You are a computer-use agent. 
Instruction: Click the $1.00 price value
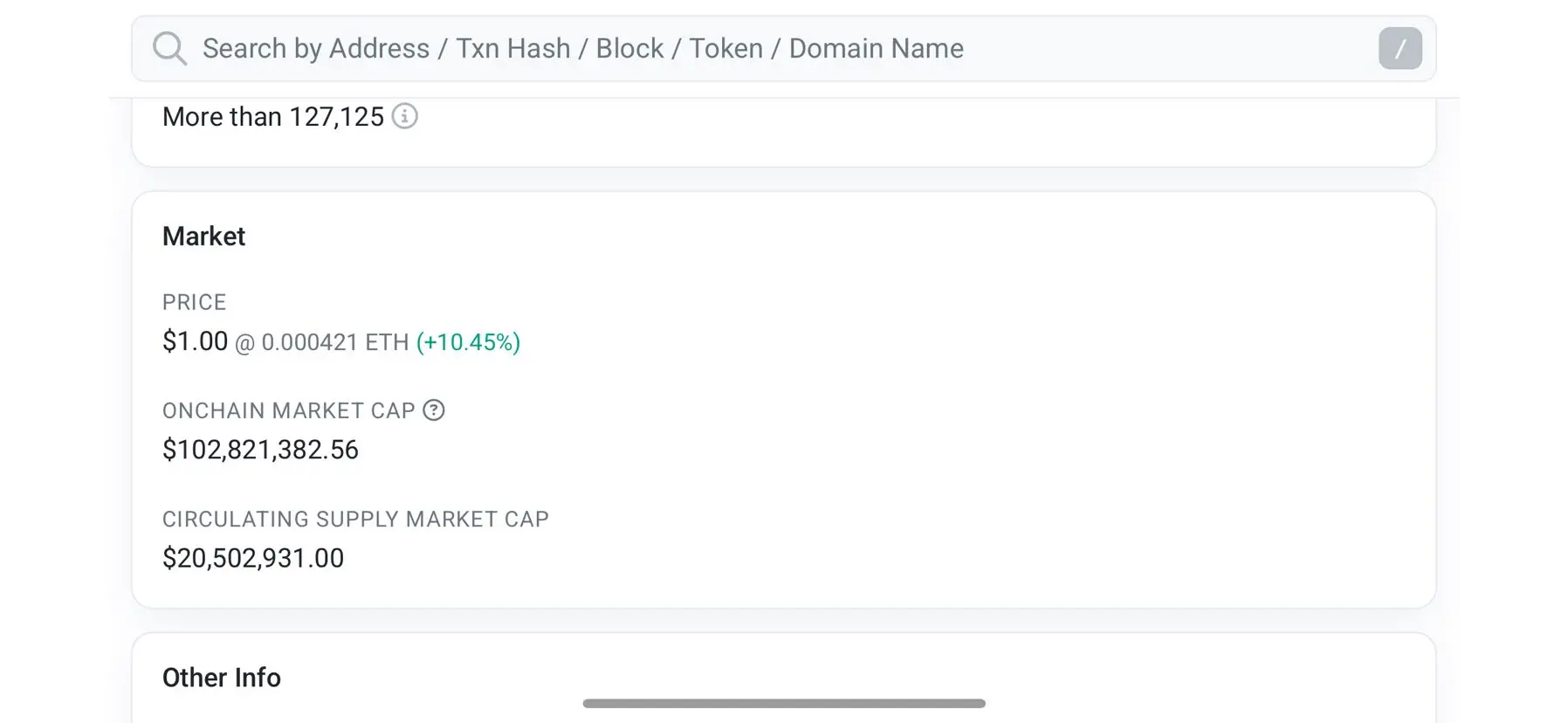coord(195,341)
